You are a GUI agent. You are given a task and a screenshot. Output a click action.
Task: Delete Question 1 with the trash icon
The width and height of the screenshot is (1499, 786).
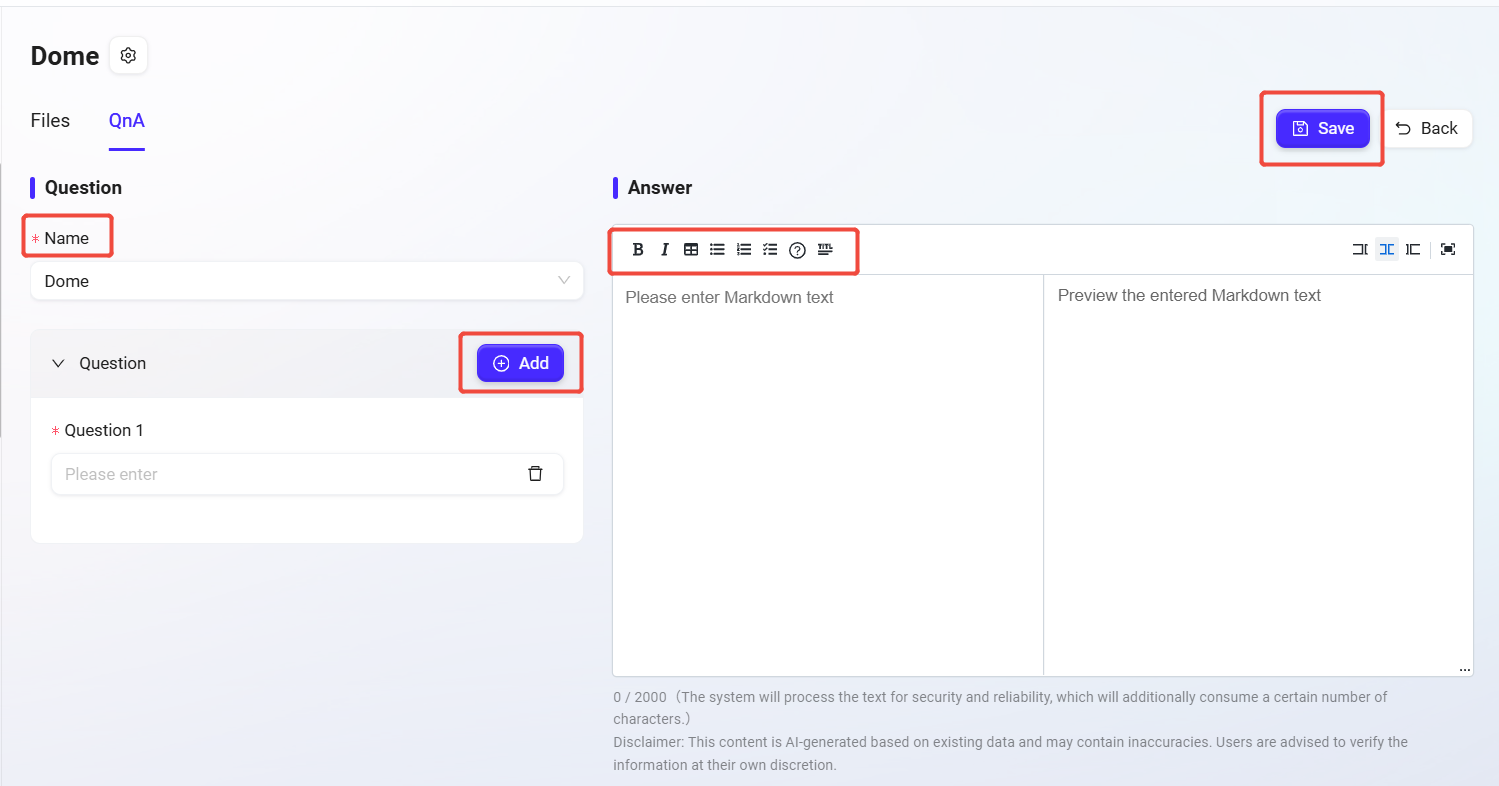[x=535, y=474]
